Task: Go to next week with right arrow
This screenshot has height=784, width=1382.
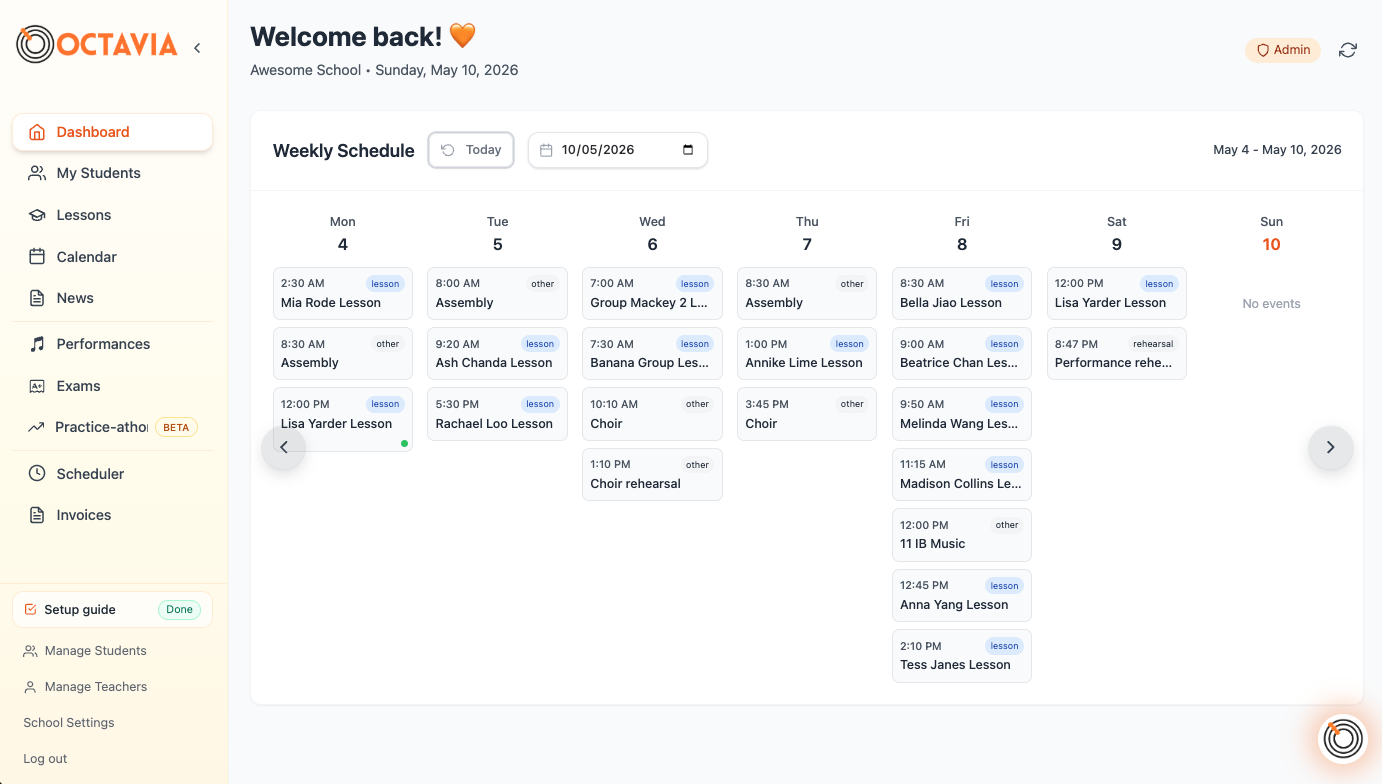Action: point(1330,447)
